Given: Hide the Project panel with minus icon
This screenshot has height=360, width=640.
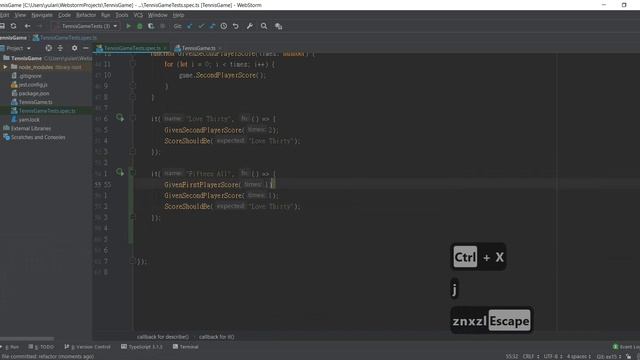Looking at the screenshot, I should tap(86, 48).
